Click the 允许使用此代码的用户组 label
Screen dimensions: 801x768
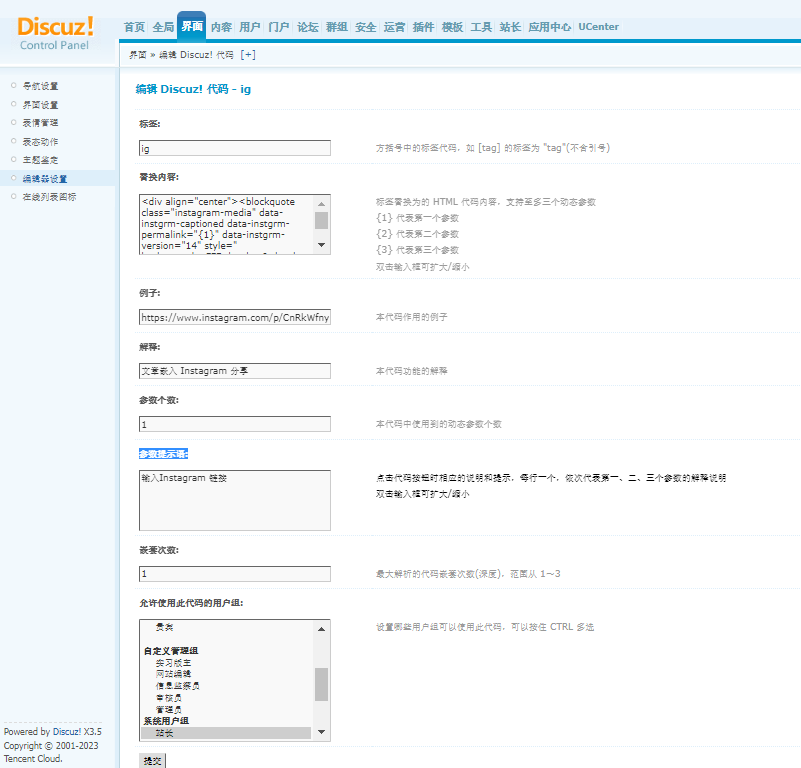[191, 603]
